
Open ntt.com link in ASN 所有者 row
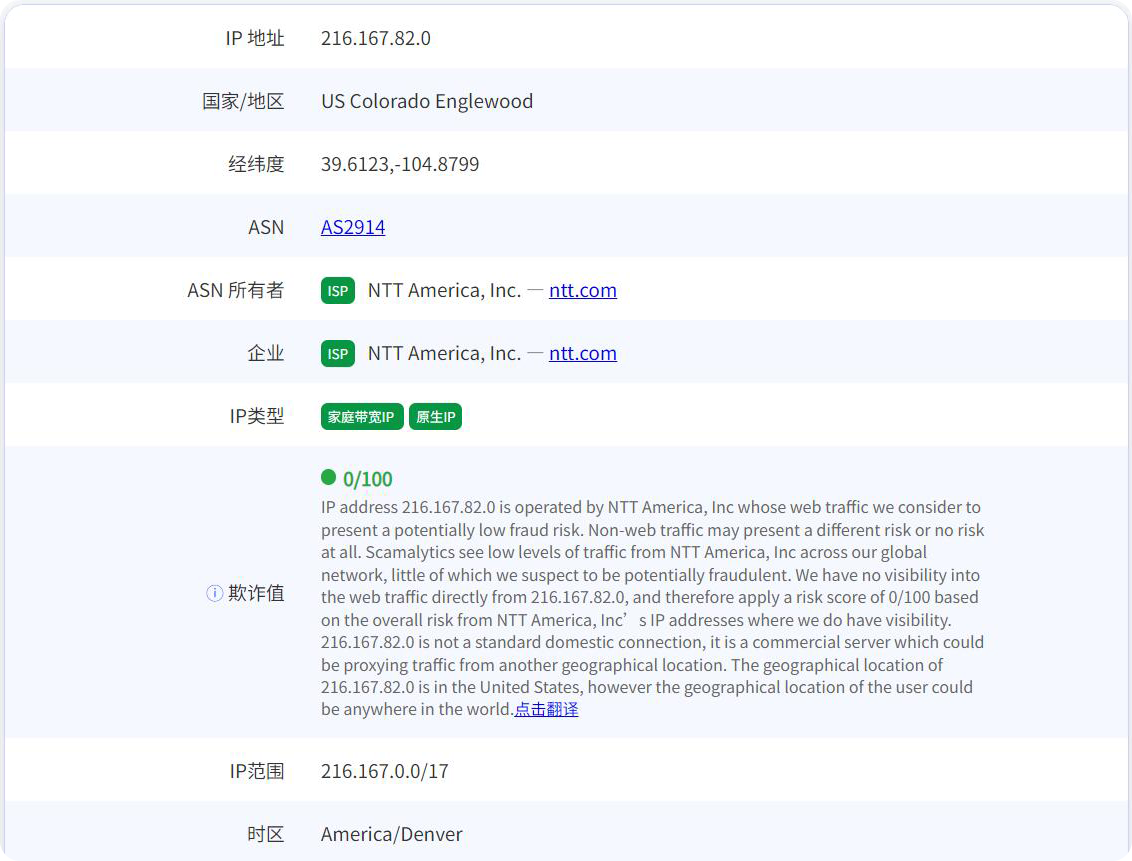click(582, 290)
